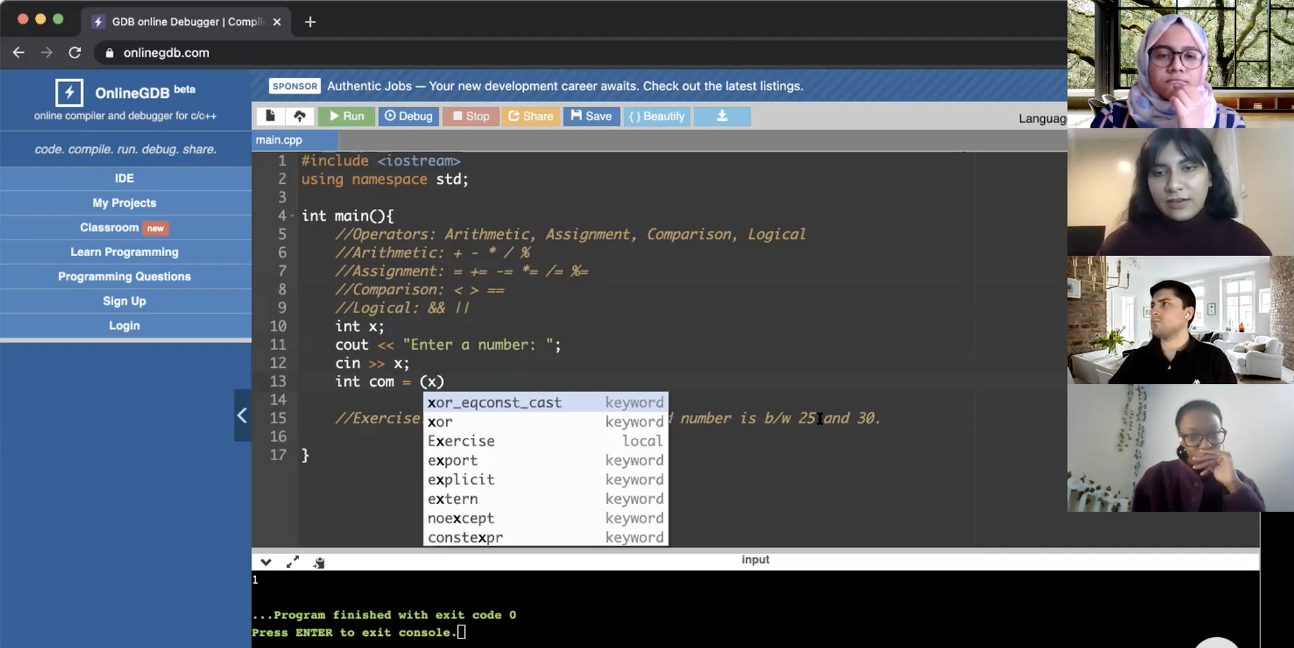This screenshot has height=648, width=1294.
Task: Start debugging with the Debug button
Action: [408, 116]
